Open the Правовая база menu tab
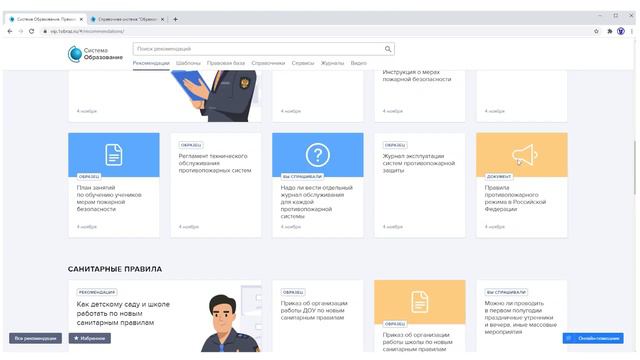The image size is (640, 360). point(226,63)
